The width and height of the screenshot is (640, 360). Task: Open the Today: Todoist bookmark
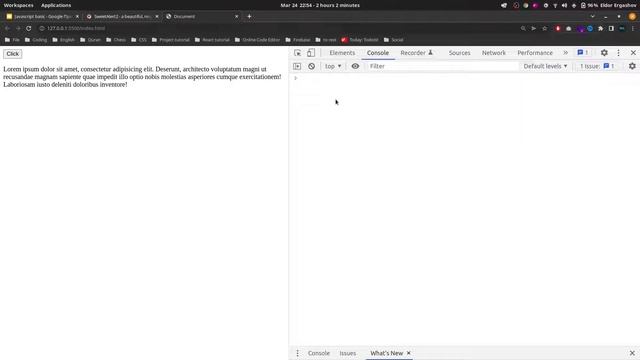point(360,40)
